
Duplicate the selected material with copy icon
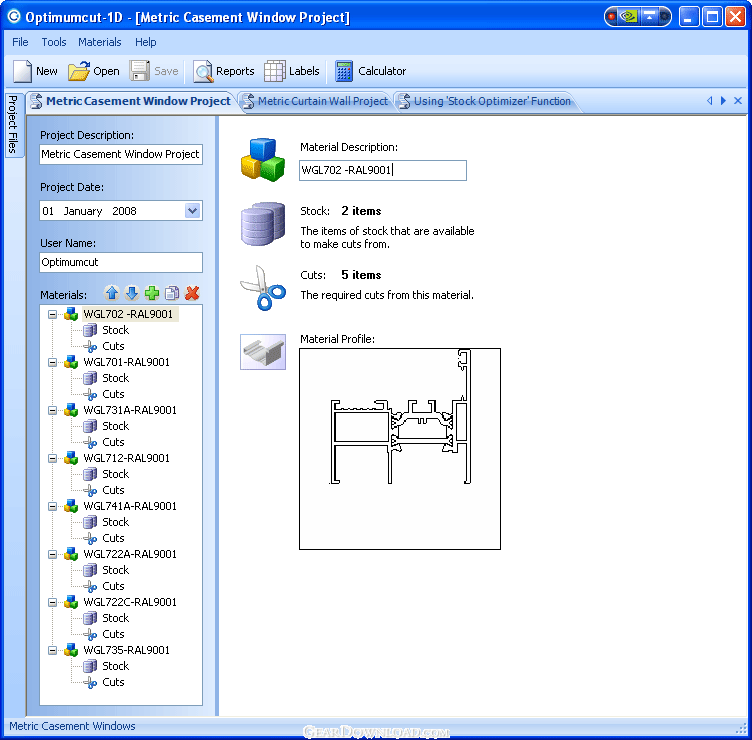[172, 293]
